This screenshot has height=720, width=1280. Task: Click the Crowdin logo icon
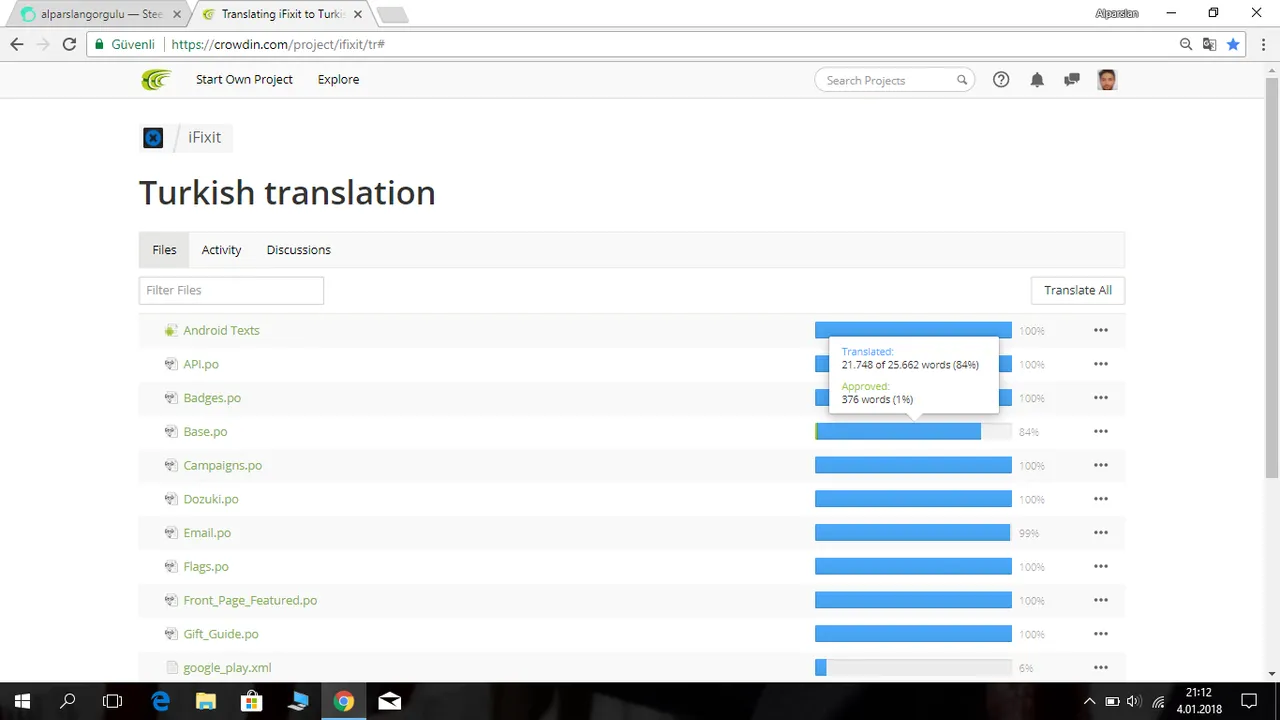156,80
